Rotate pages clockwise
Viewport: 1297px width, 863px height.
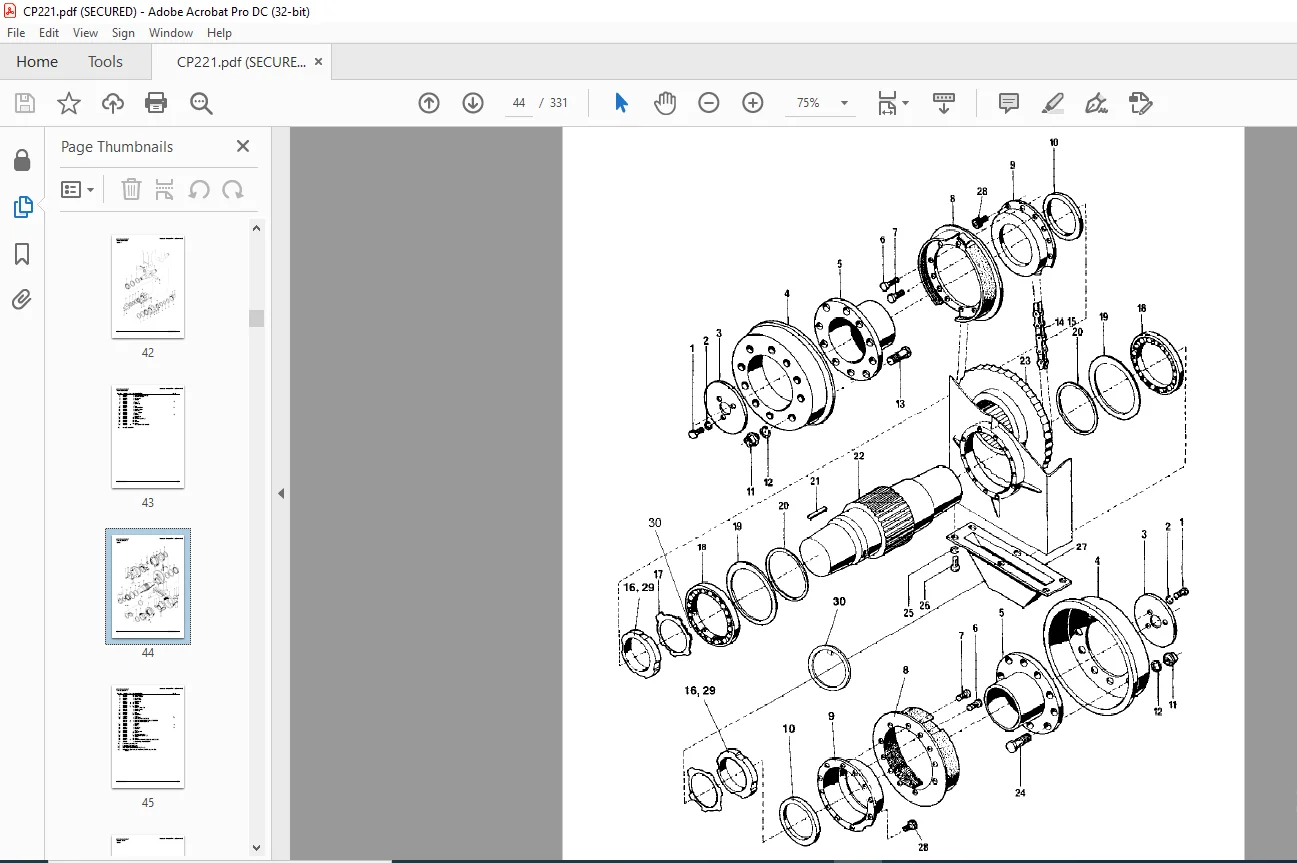233,189
